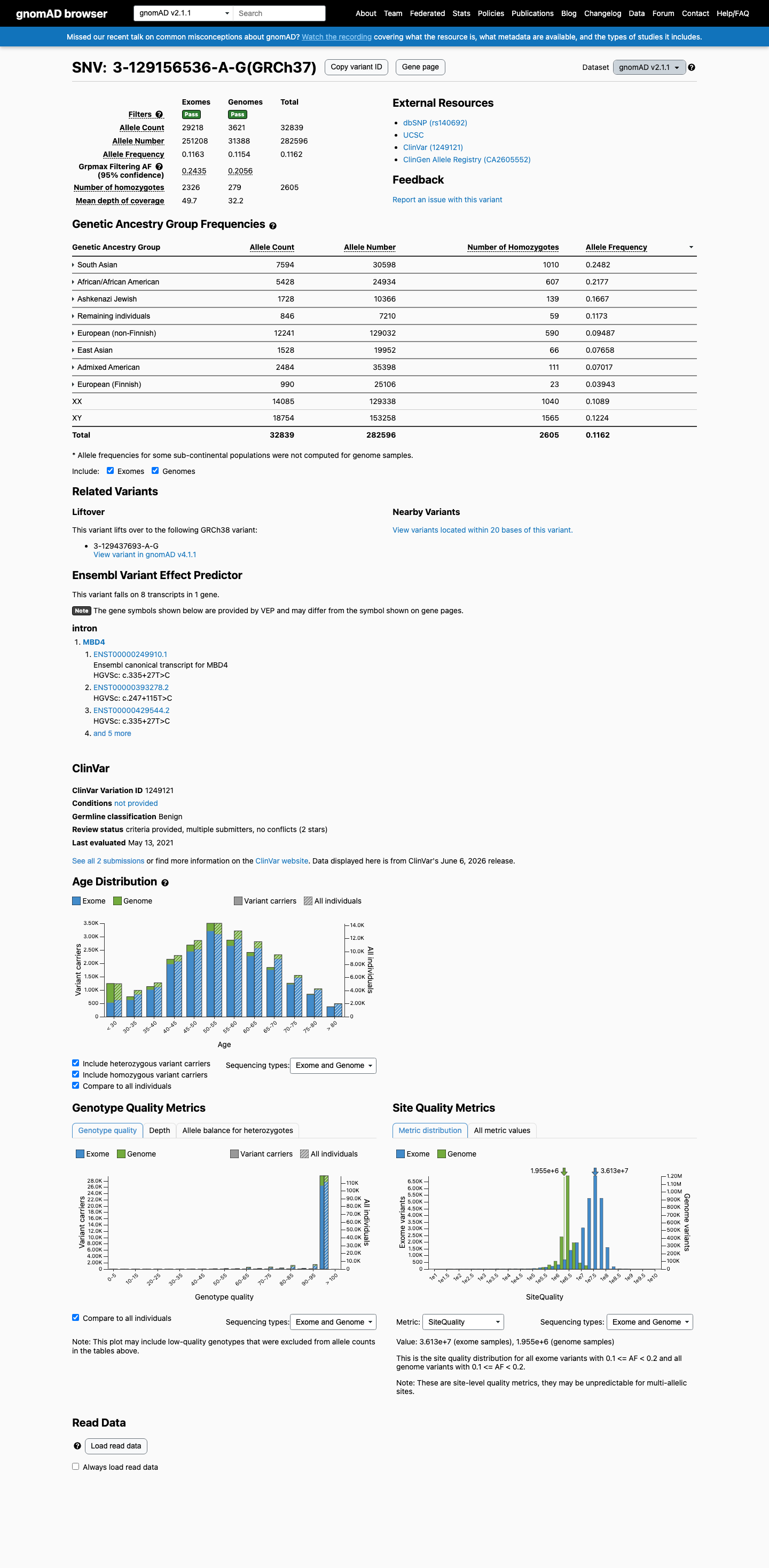Open Genetic Ancestry Group Frequencies help icon
The height and width of the screenshot is (1568, 769).
click(273, 226)
